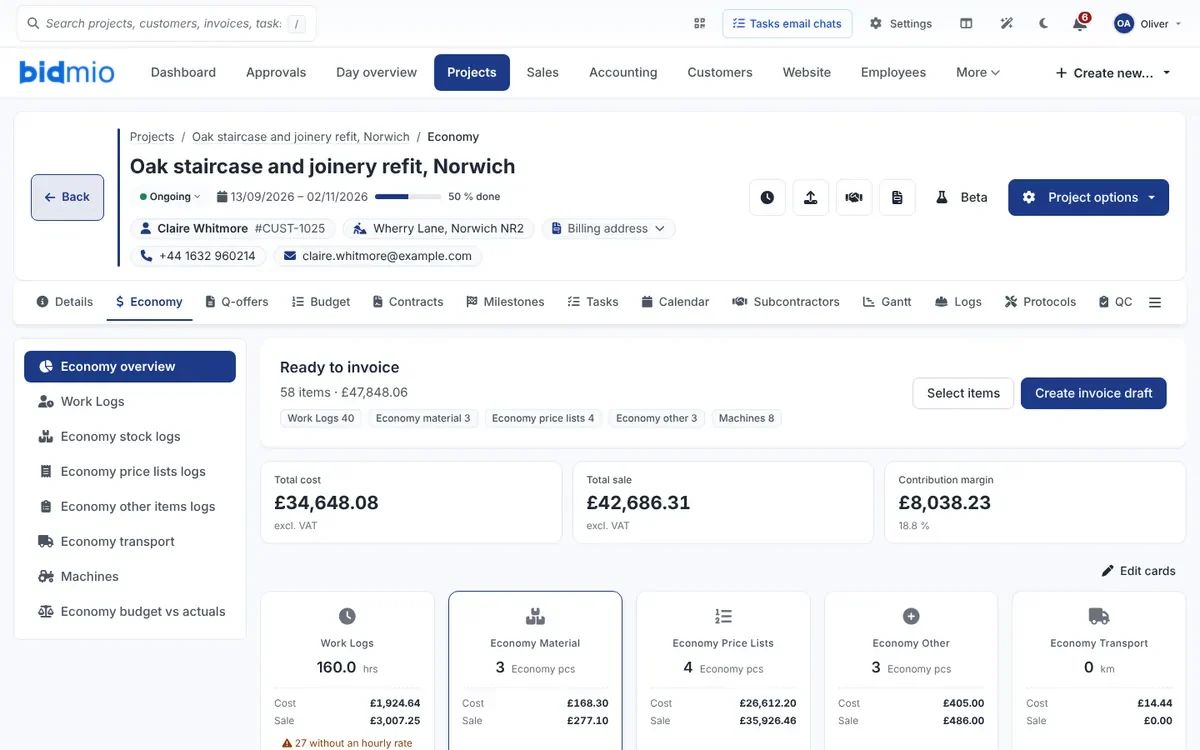Click the Back button
The height and width of the screenshot is (750, 1200).
[67, 197]
